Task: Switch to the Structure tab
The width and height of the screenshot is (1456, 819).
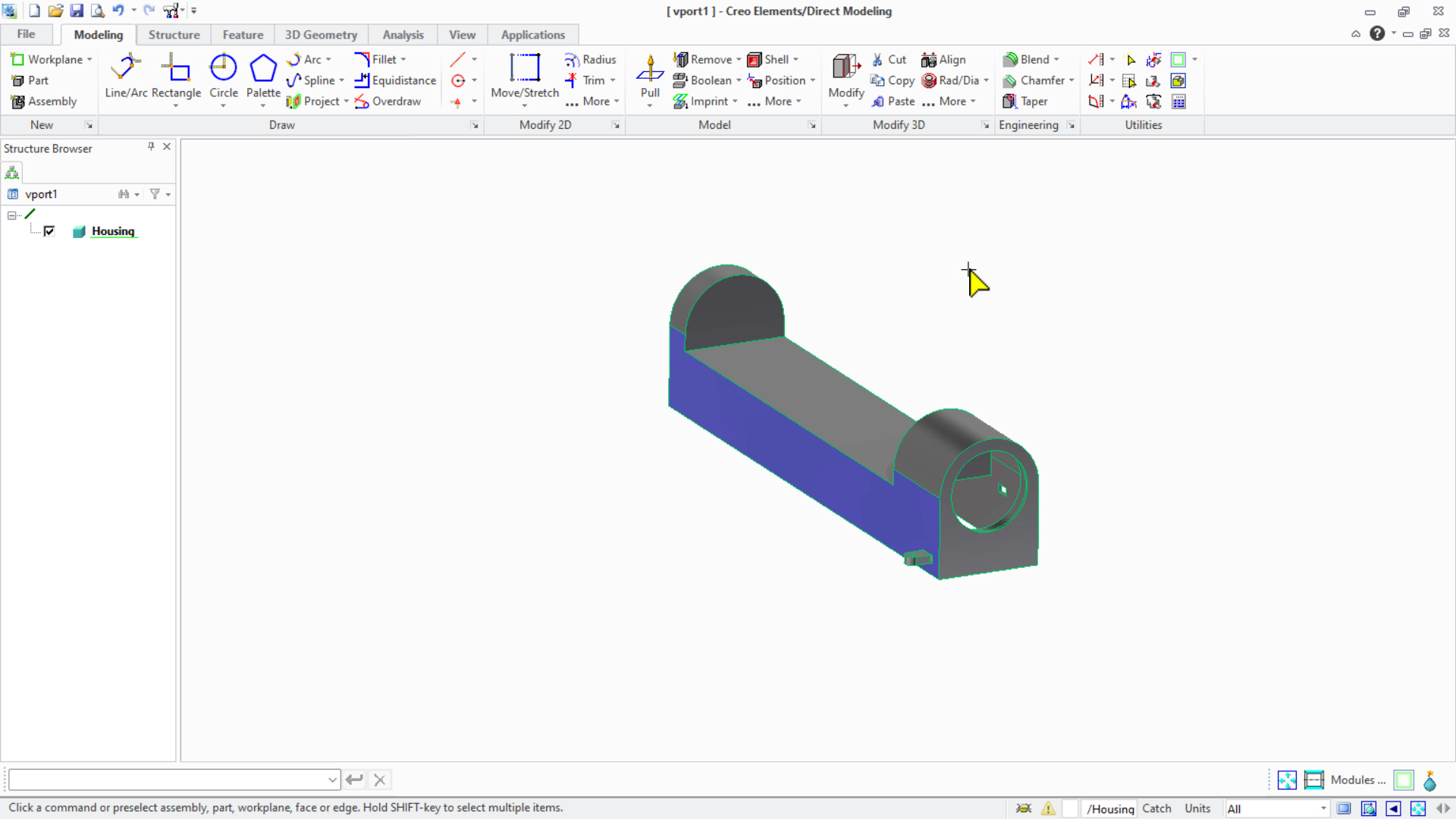Action: click(174, 35)
